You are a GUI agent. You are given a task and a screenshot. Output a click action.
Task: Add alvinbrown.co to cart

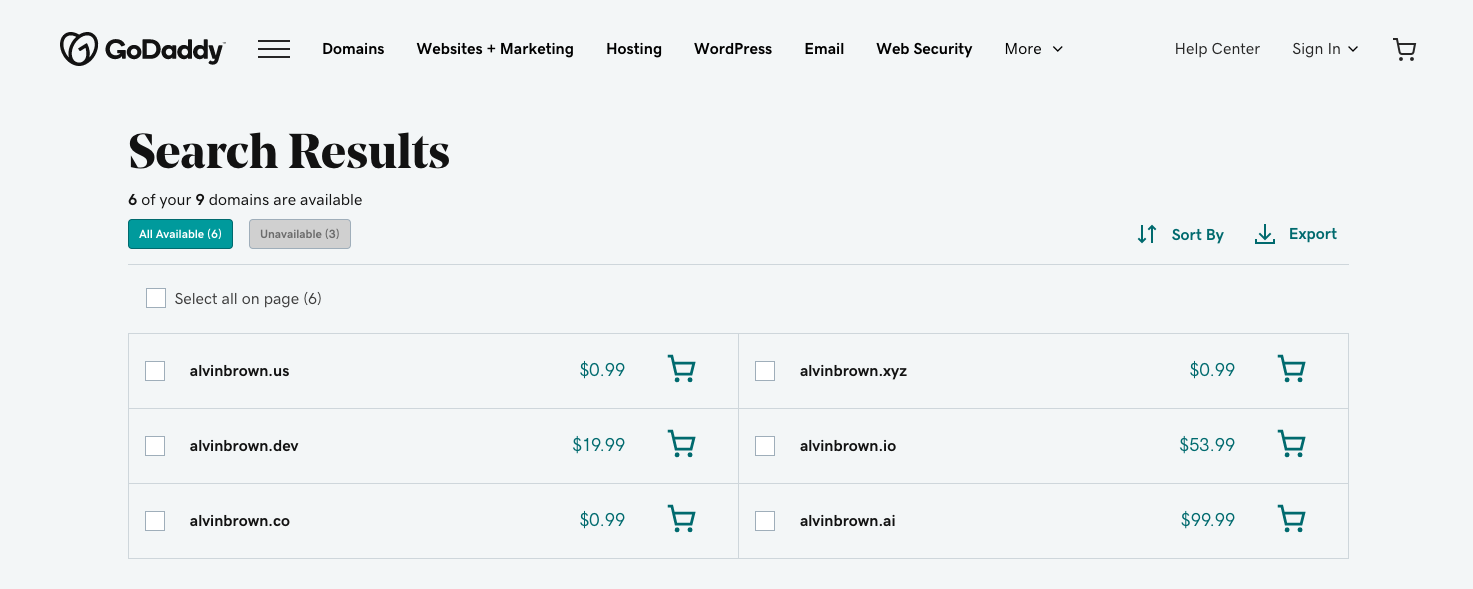[681, 520]
